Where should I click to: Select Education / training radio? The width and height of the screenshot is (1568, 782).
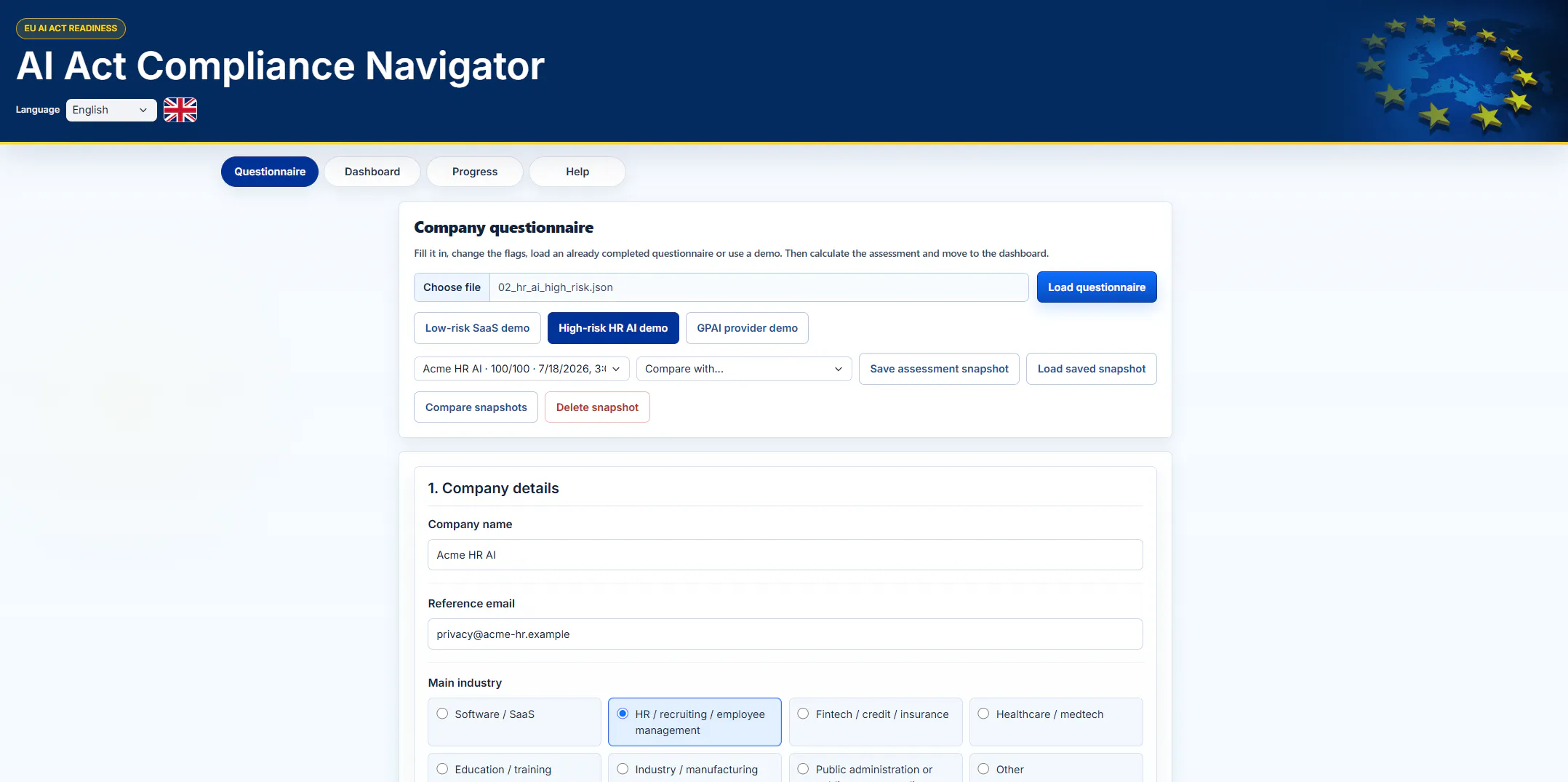(442, 769)
